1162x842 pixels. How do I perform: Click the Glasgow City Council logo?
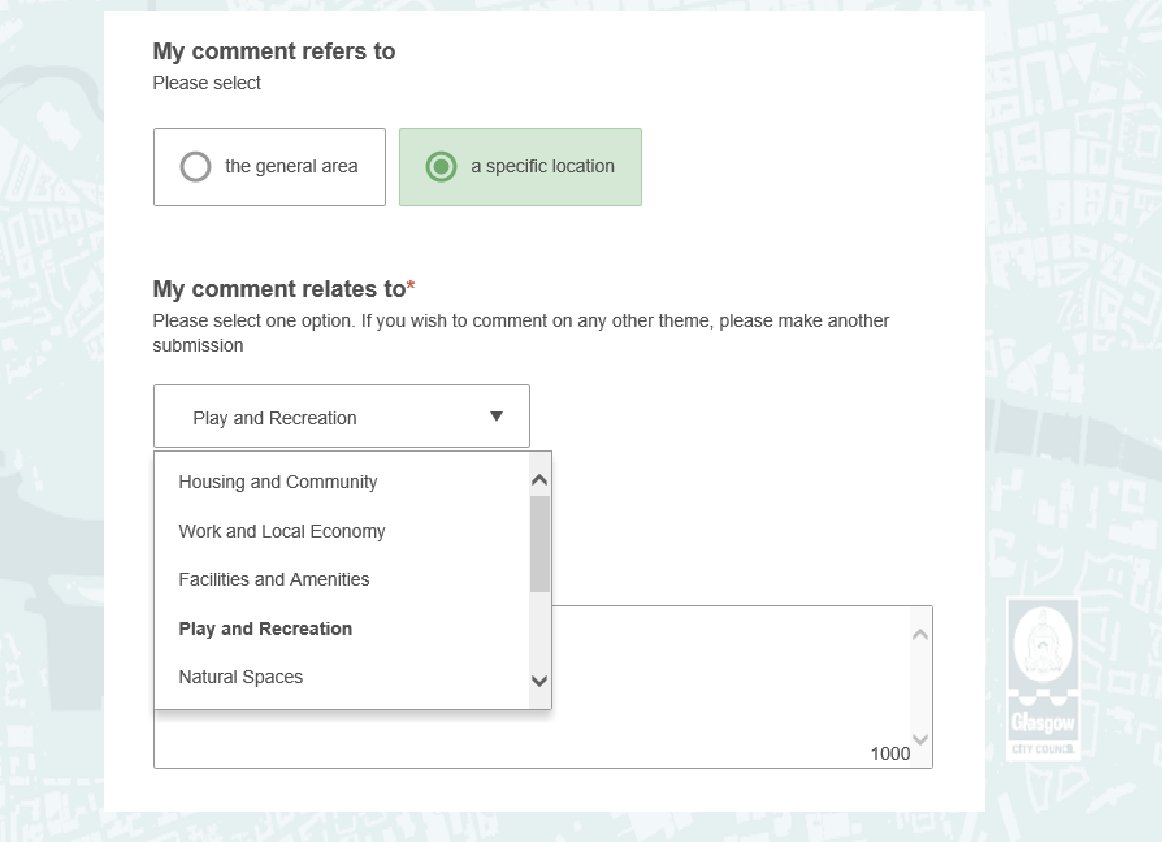1041,678
